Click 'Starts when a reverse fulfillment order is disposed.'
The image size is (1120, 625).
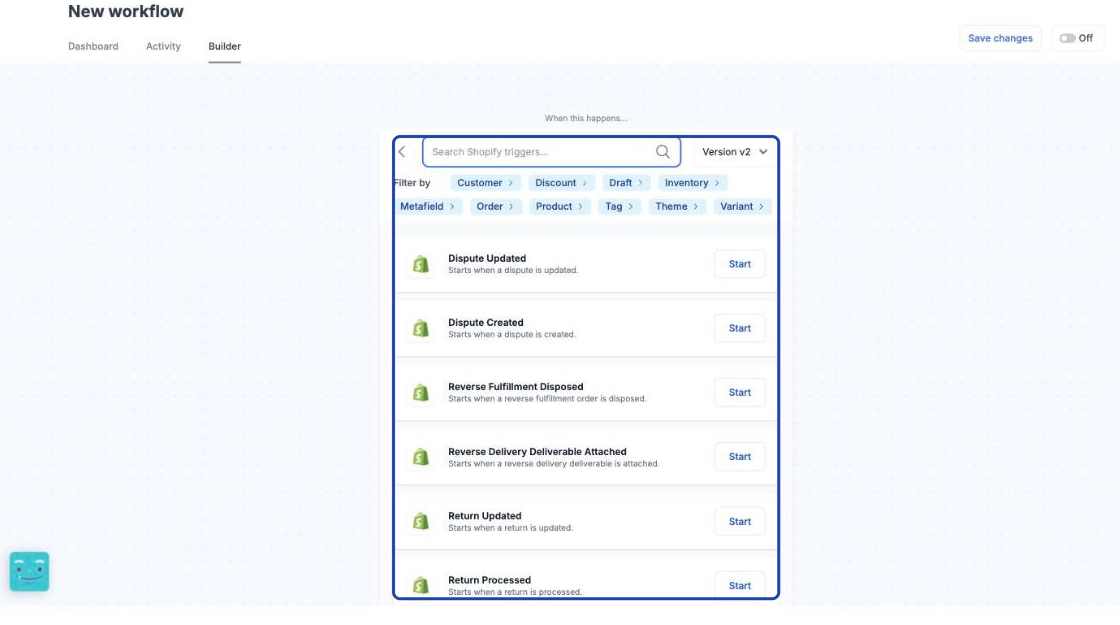pyautogui.click(x=547, y=399)
